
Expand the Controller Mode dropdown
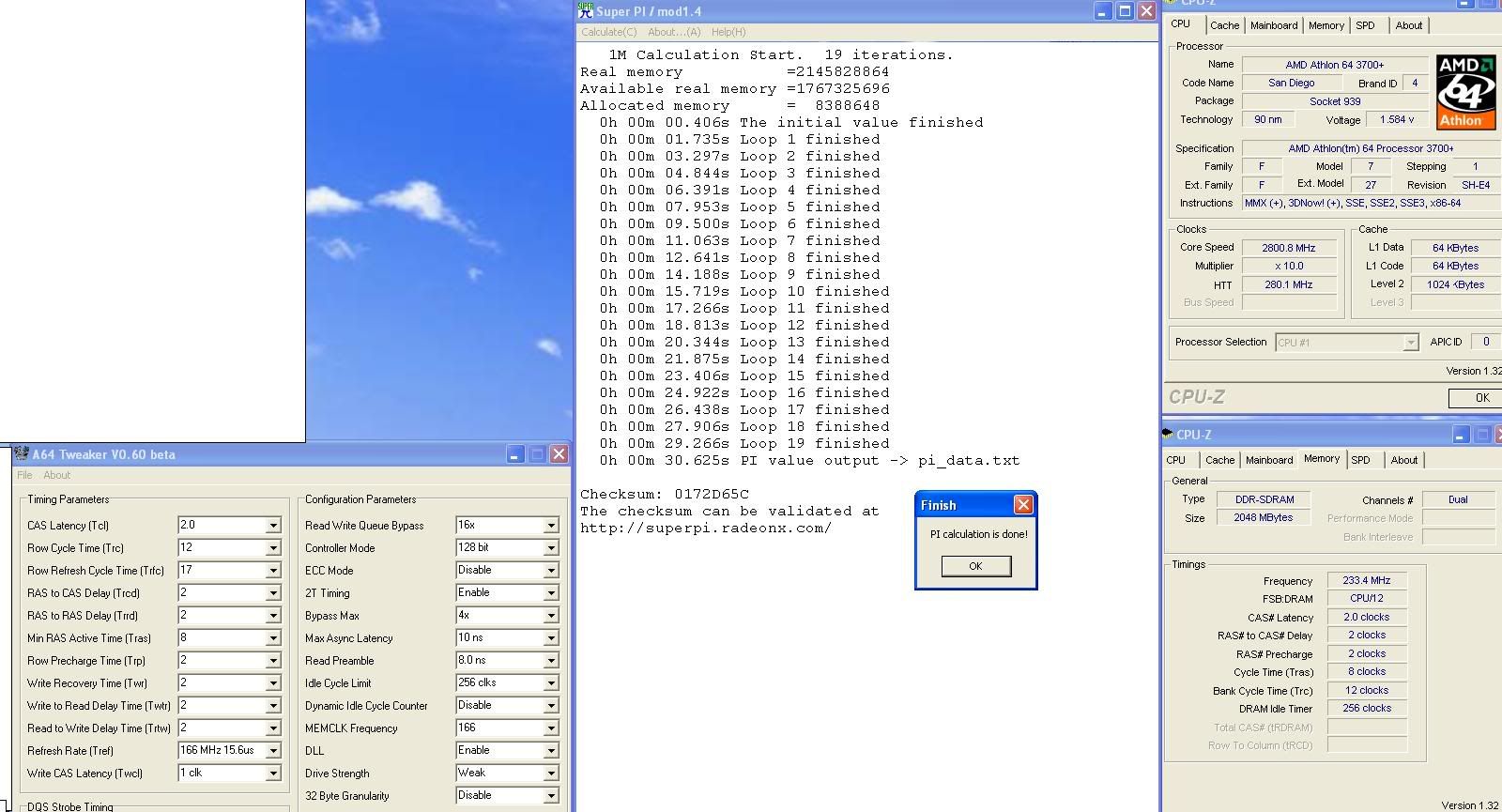coord(551,548)
